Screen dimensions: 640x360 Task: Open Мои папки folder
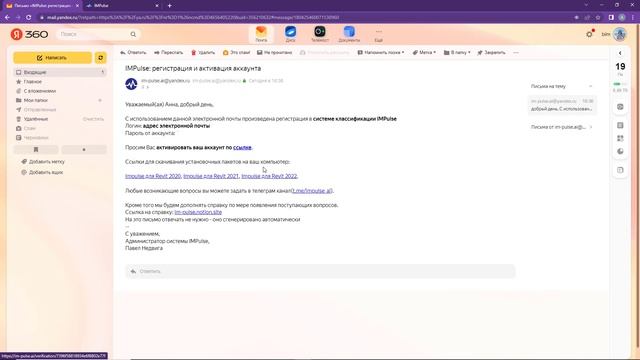click(35, 100)
